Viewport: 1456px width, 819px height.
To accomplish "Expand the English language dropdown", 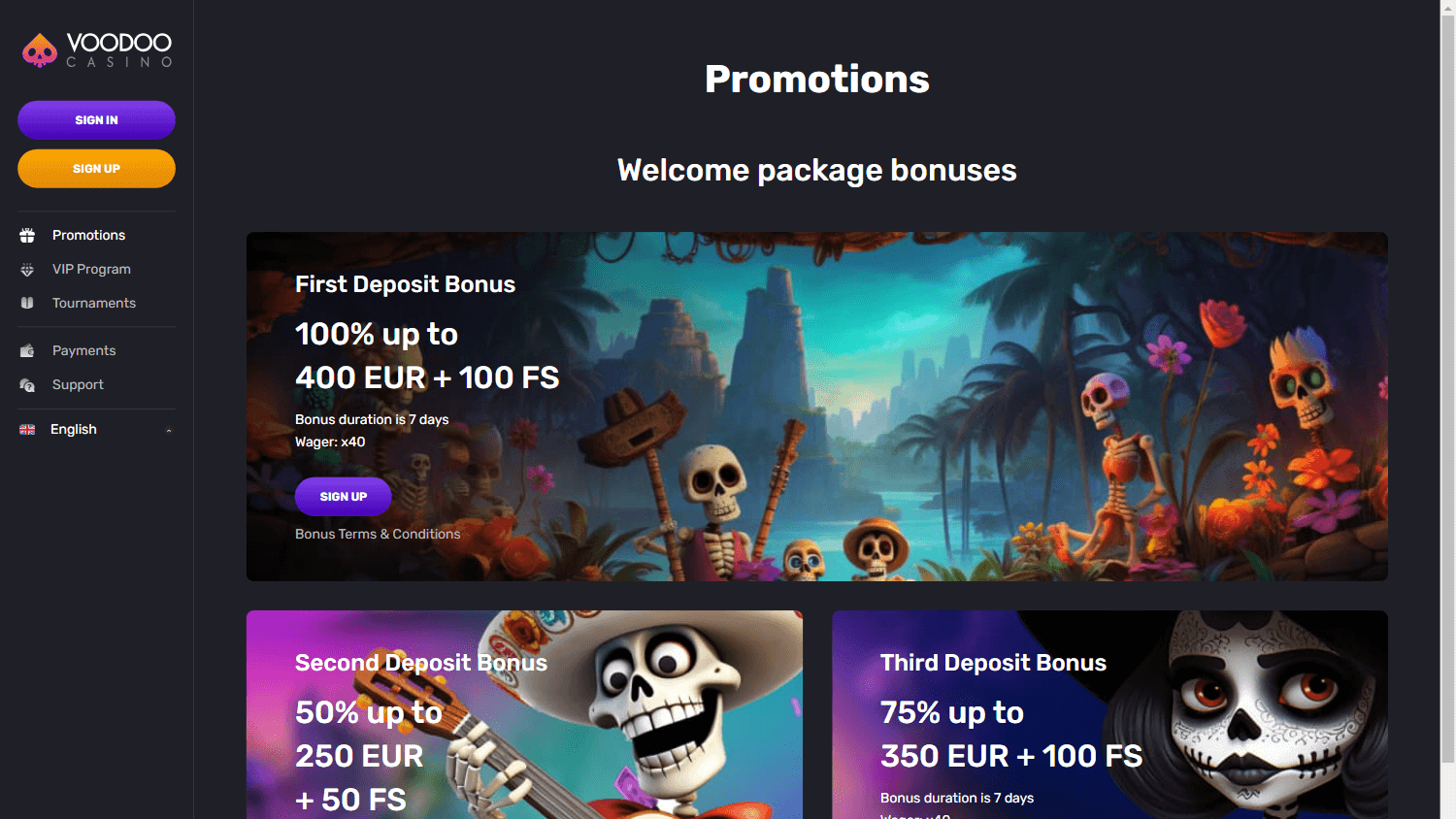I will click(96, 429).
